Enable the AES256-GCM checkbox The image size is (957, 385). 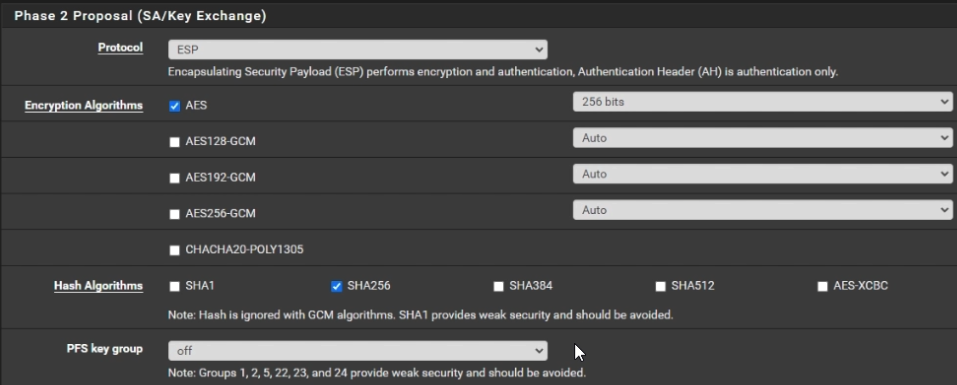pos(175,214)
